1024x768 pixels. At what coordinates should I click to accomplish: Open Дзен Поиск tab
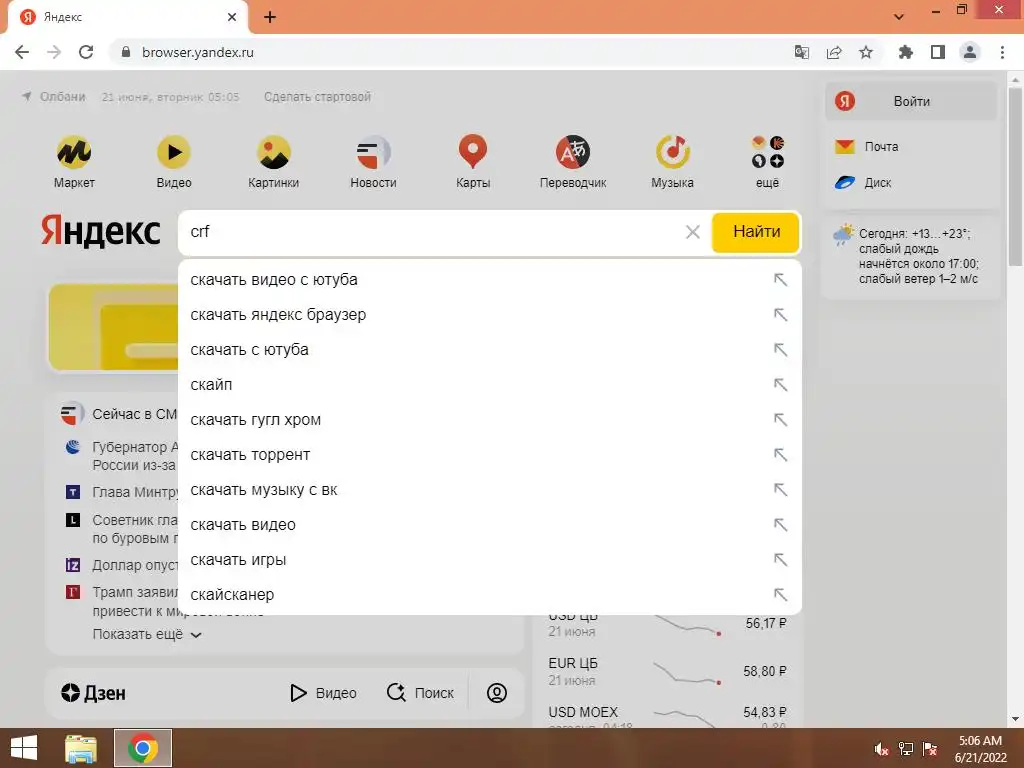(x=420, y=693)
